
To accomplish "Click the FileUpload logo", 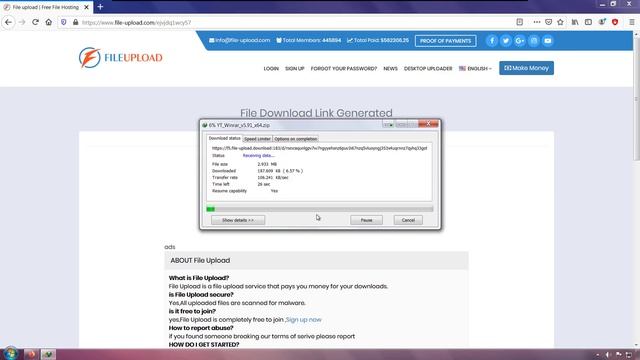I will (x=120, y=58).
